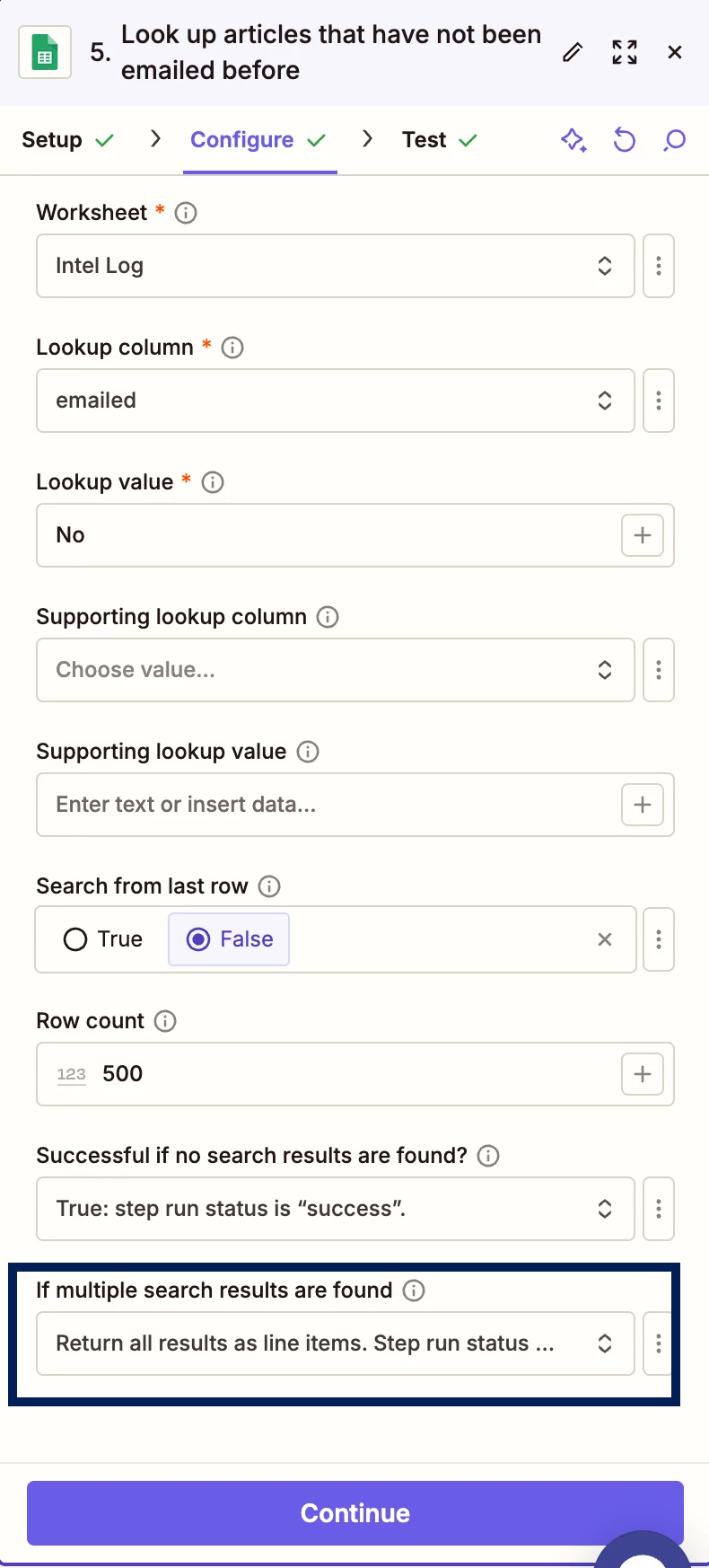Open the no search results success dropdown
This screenshot has height=1568, width=709.
pos(335,1209)
